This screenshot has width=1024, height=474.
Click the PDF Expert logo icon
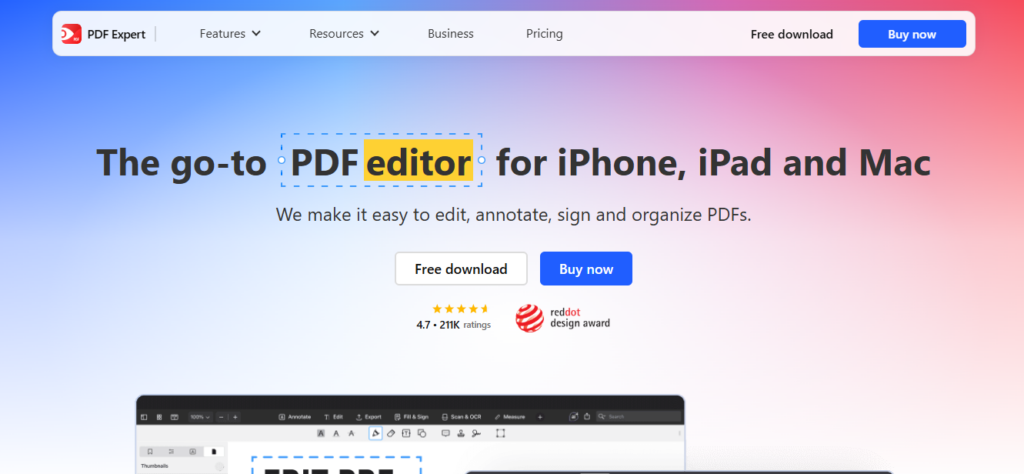[x=71, y=34]
